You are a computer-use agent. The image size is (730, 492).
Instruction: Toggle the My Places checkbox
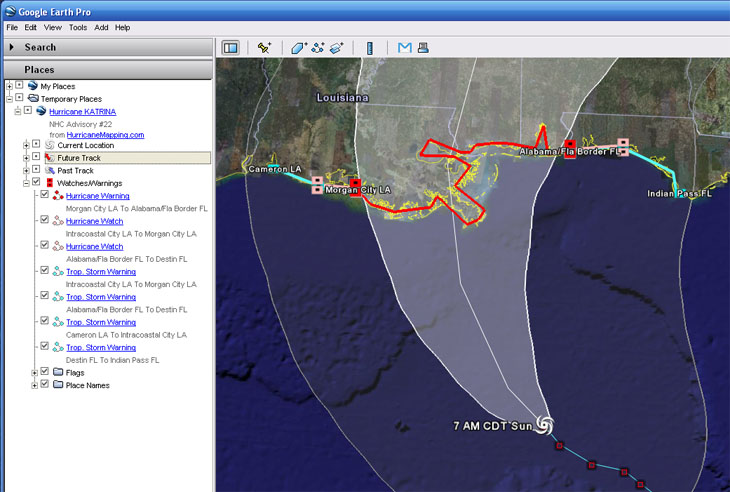coord(19,85)
